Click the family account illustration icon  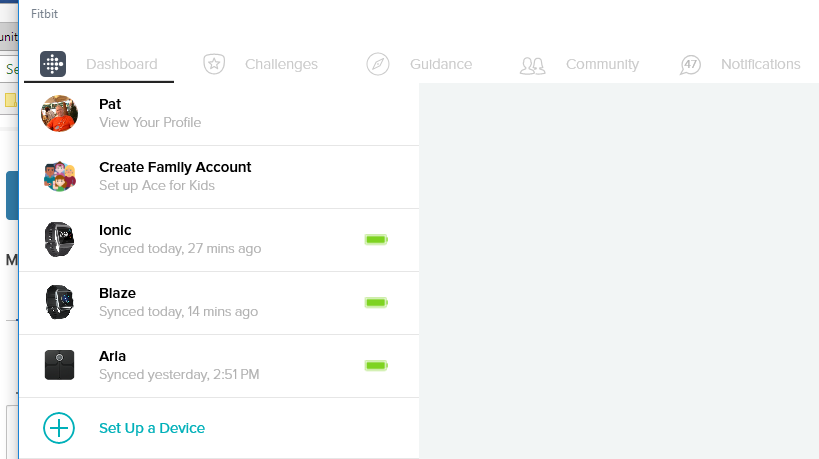(59, 176)
